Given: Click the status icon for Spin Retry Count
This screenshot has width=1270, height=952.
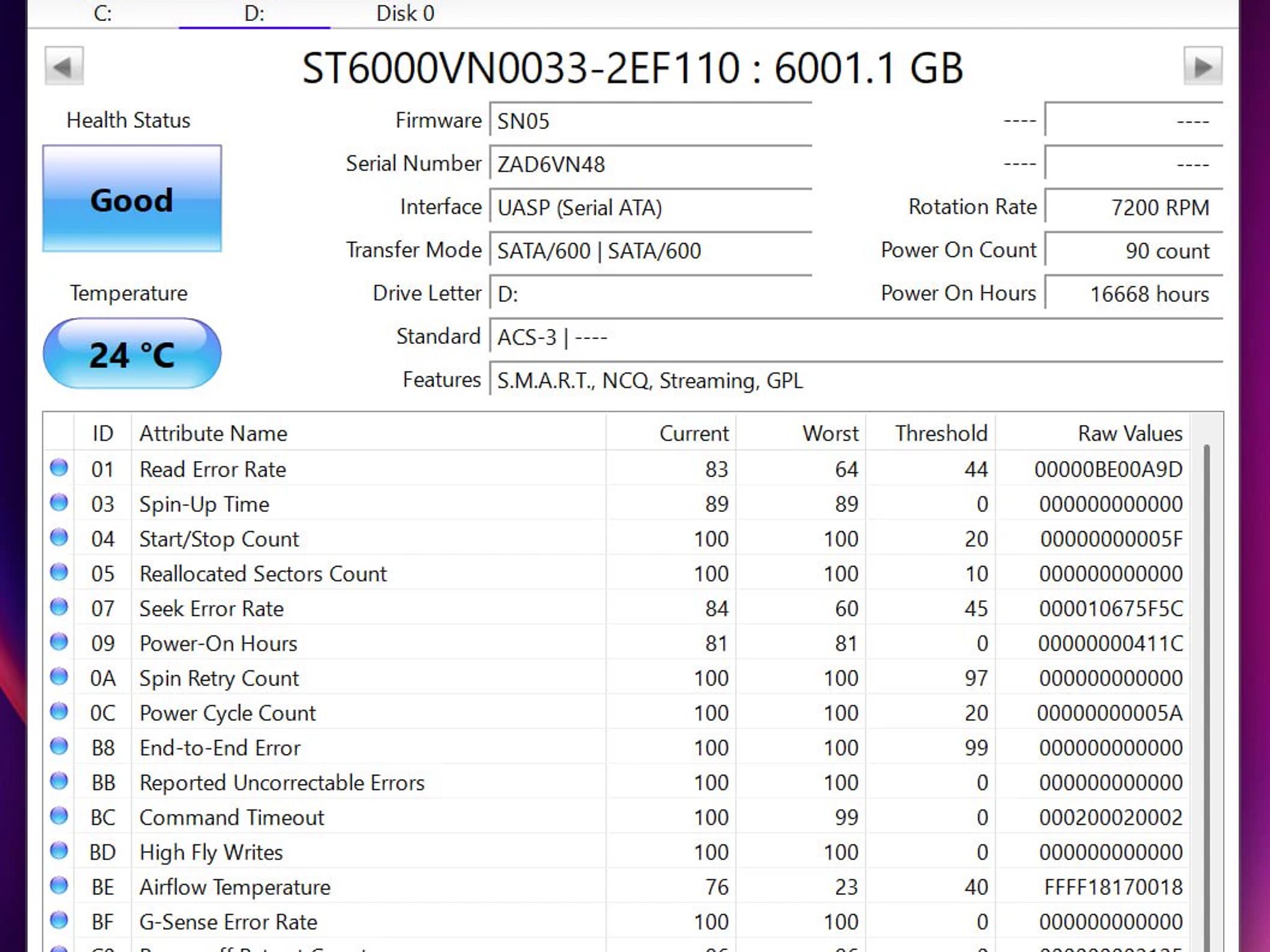Looking at the screenshot, I should coord(59,676).
